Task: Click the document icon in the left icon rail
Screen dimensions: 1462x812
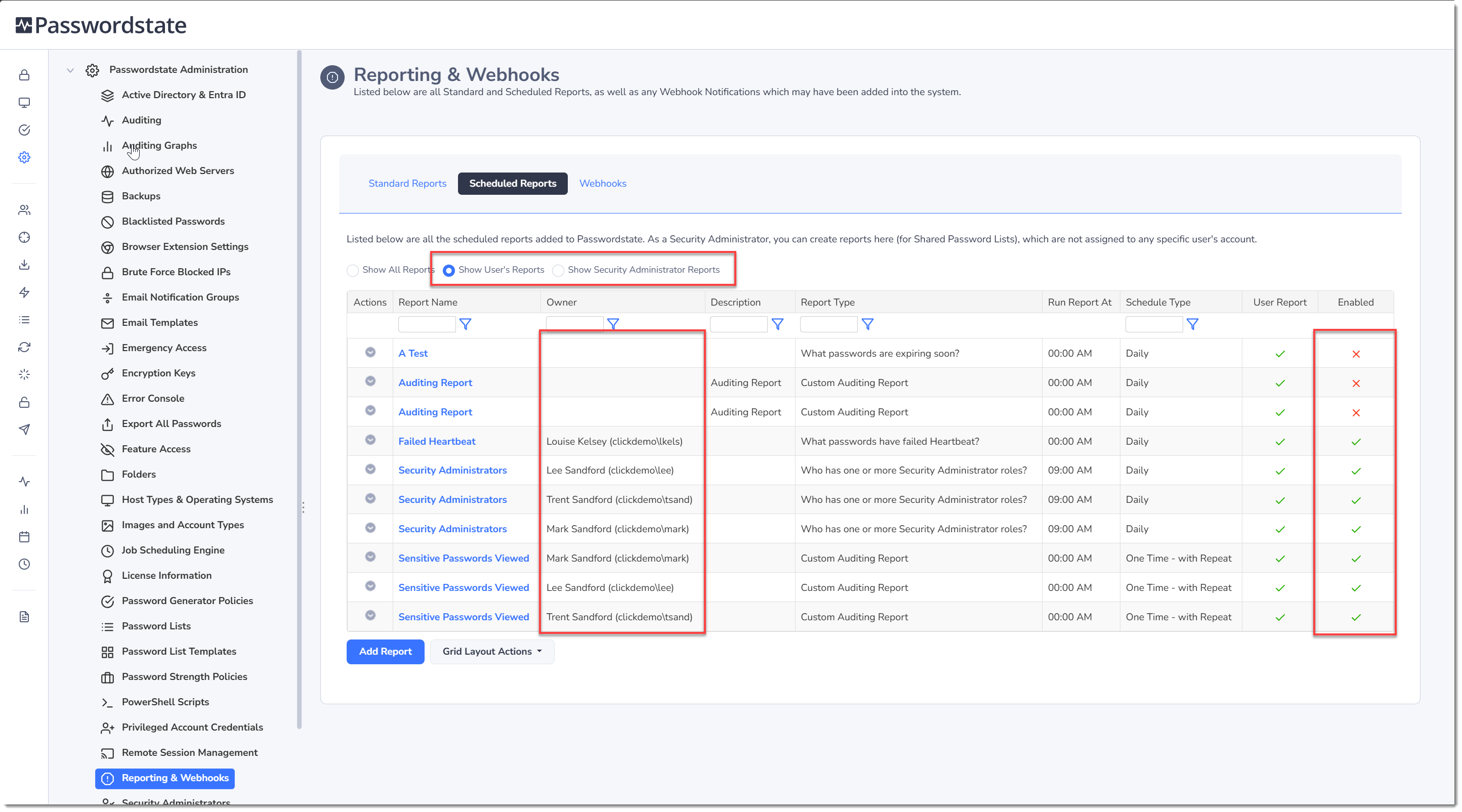Action: click(24, 617)
